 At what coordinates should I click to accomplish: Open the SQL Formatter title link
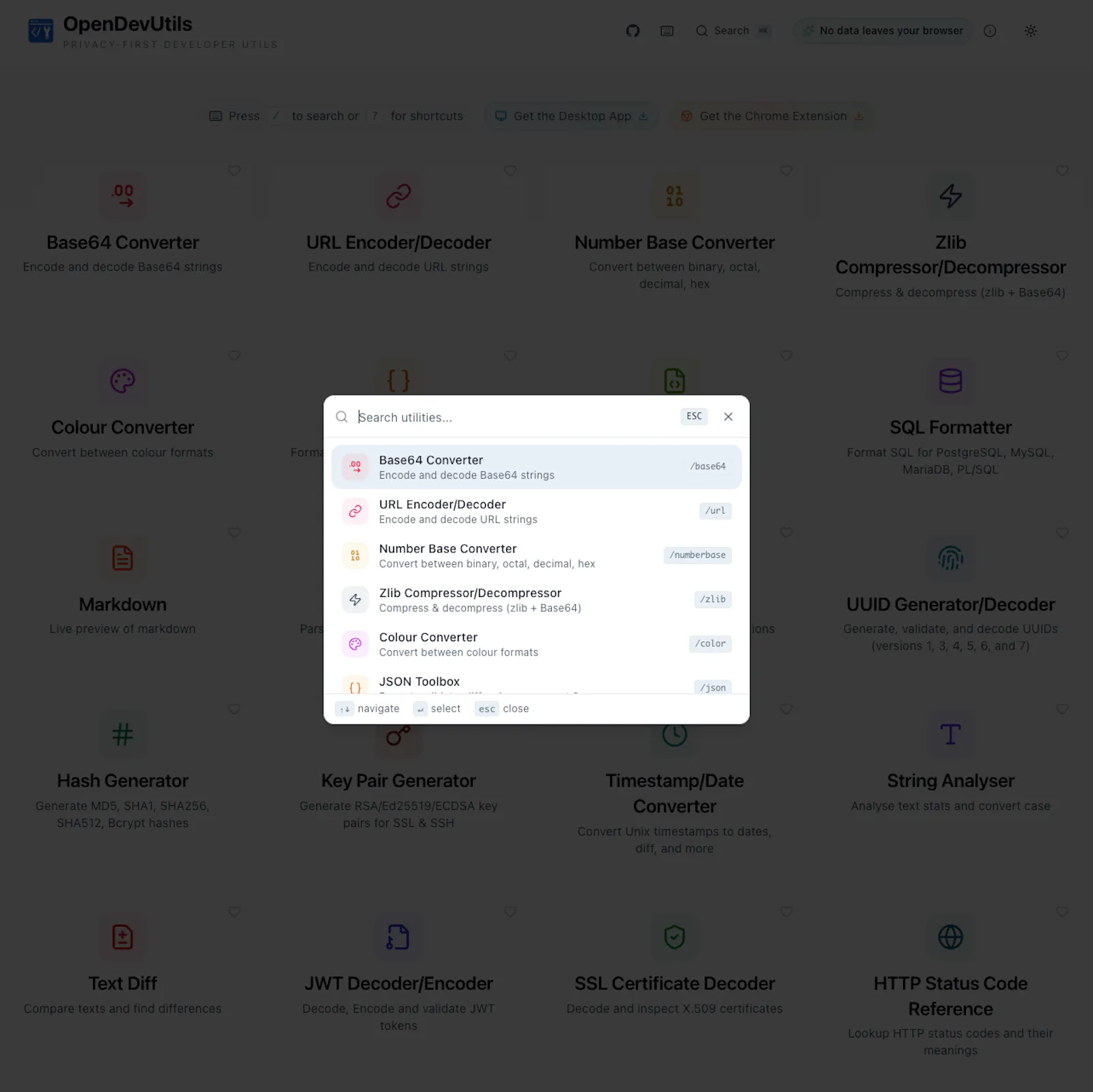951,428
